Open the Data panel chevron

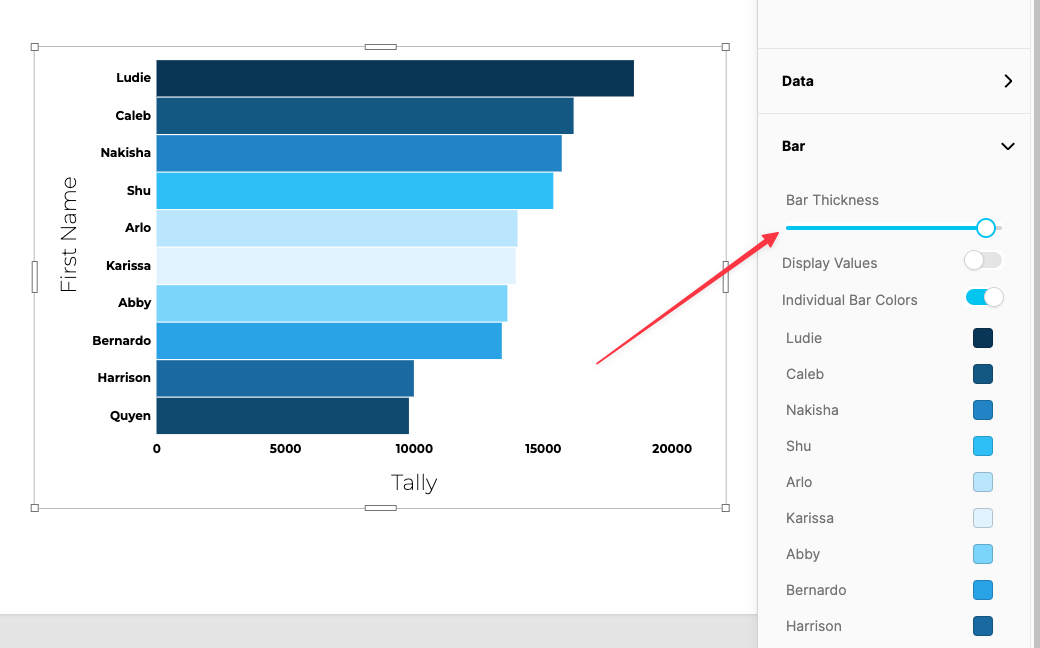click(1008, 81)
